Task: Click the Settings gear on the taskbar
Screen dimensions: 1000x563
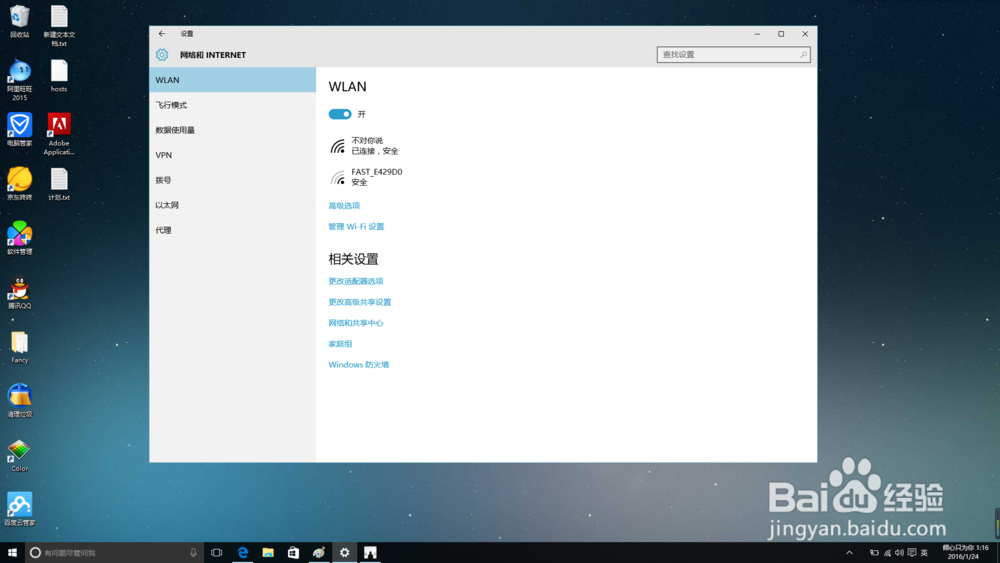Action: coord(344,553)
